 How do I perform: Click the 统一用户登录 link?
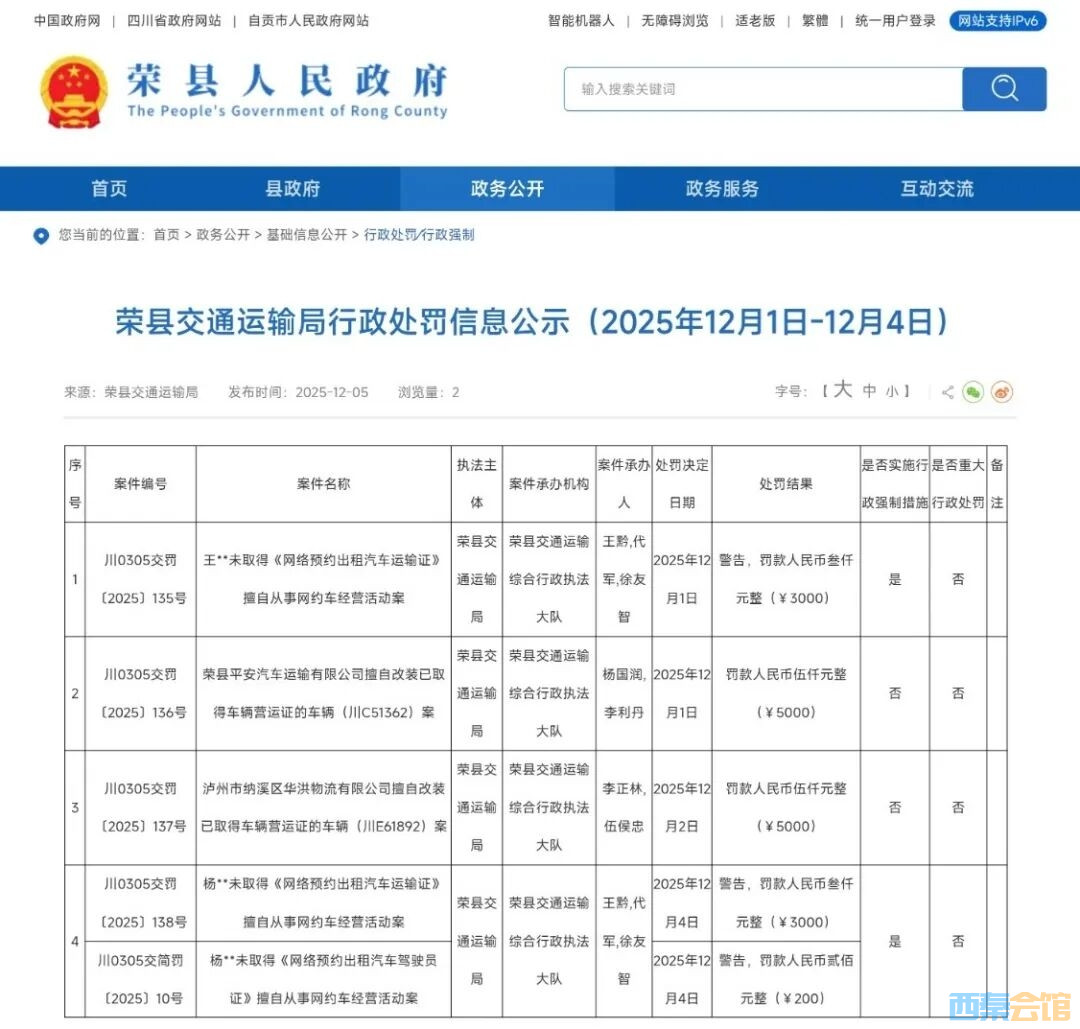pyautogui.click(x=895, y=21)
